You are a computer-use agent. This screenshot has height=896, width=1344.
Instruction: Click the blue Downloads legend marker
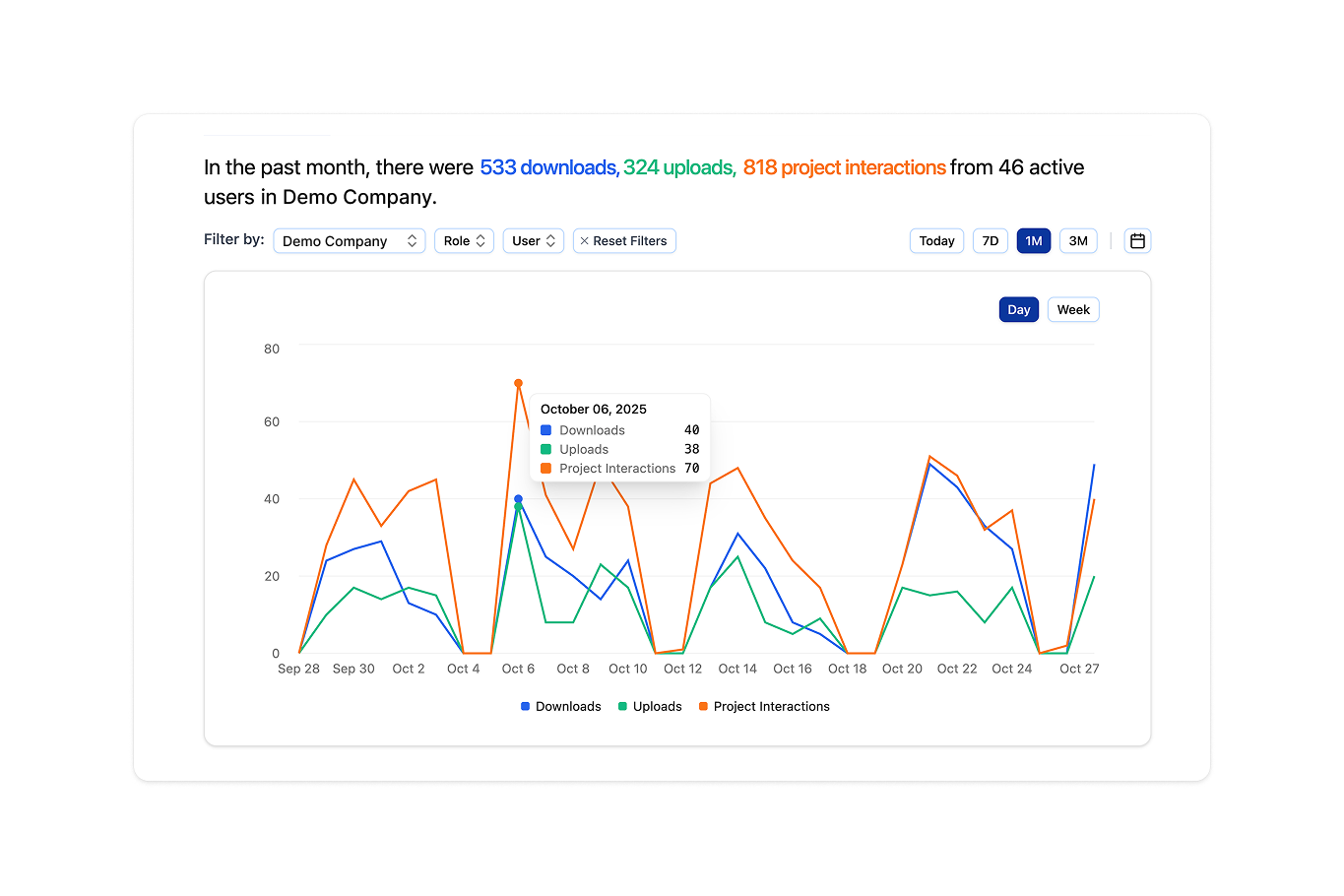[525, 706]
